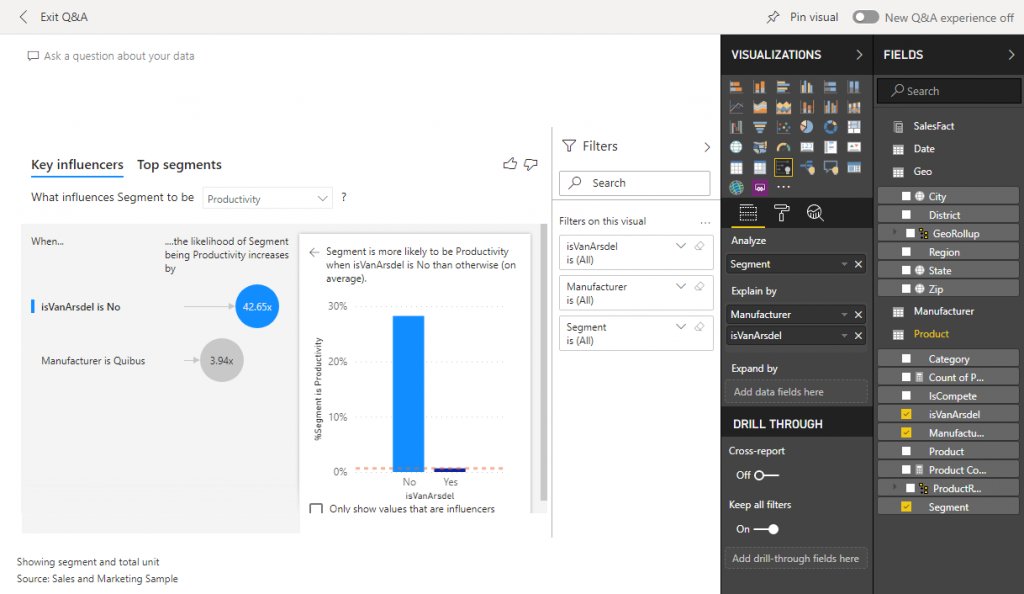Viewport: 1024px width, 594px height.
Task: Select the pie chart visualization icon
Action: click(807, 125)
